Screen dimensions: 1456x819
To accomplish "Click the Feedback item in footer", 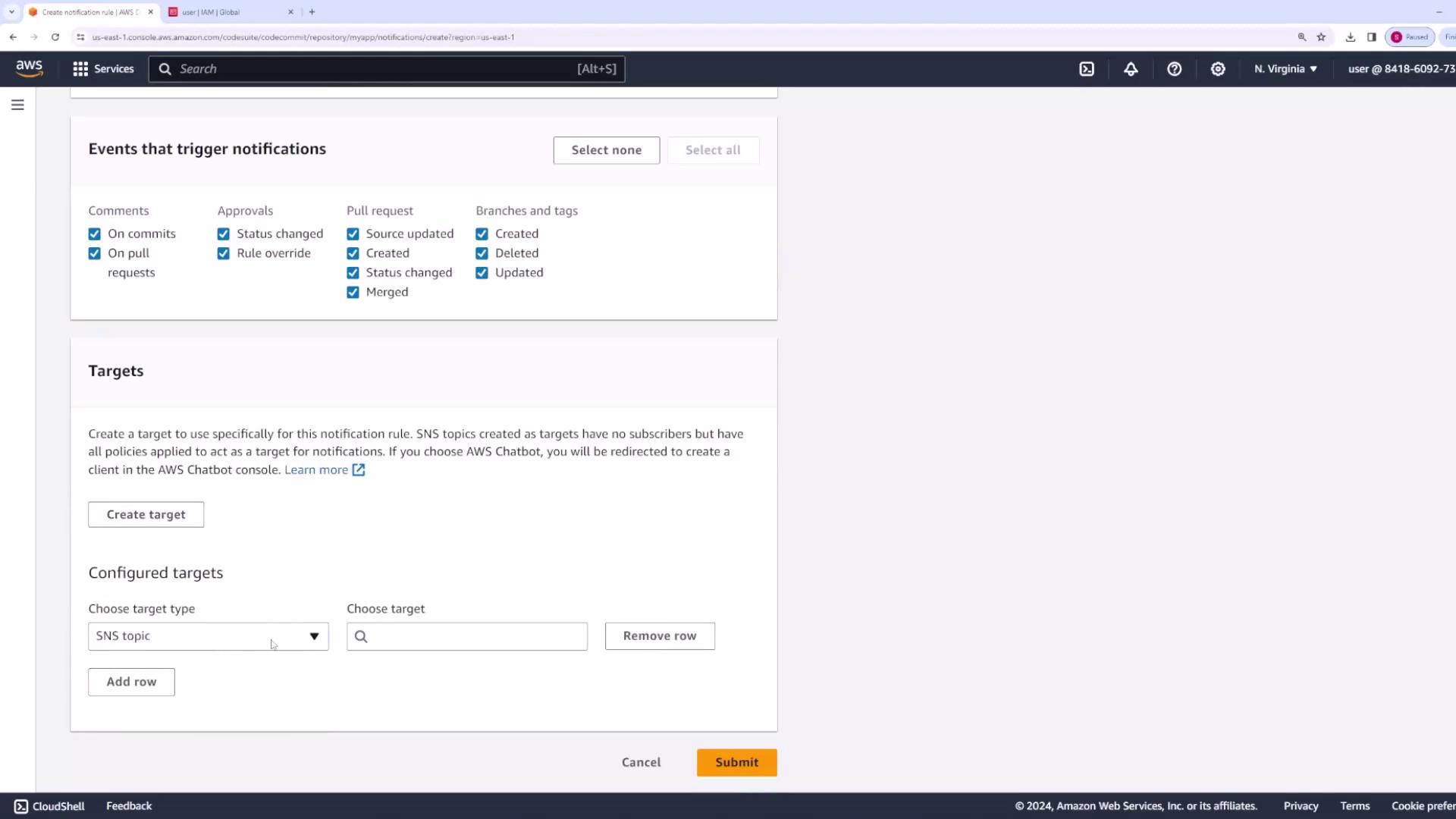I will click(129, 806).
